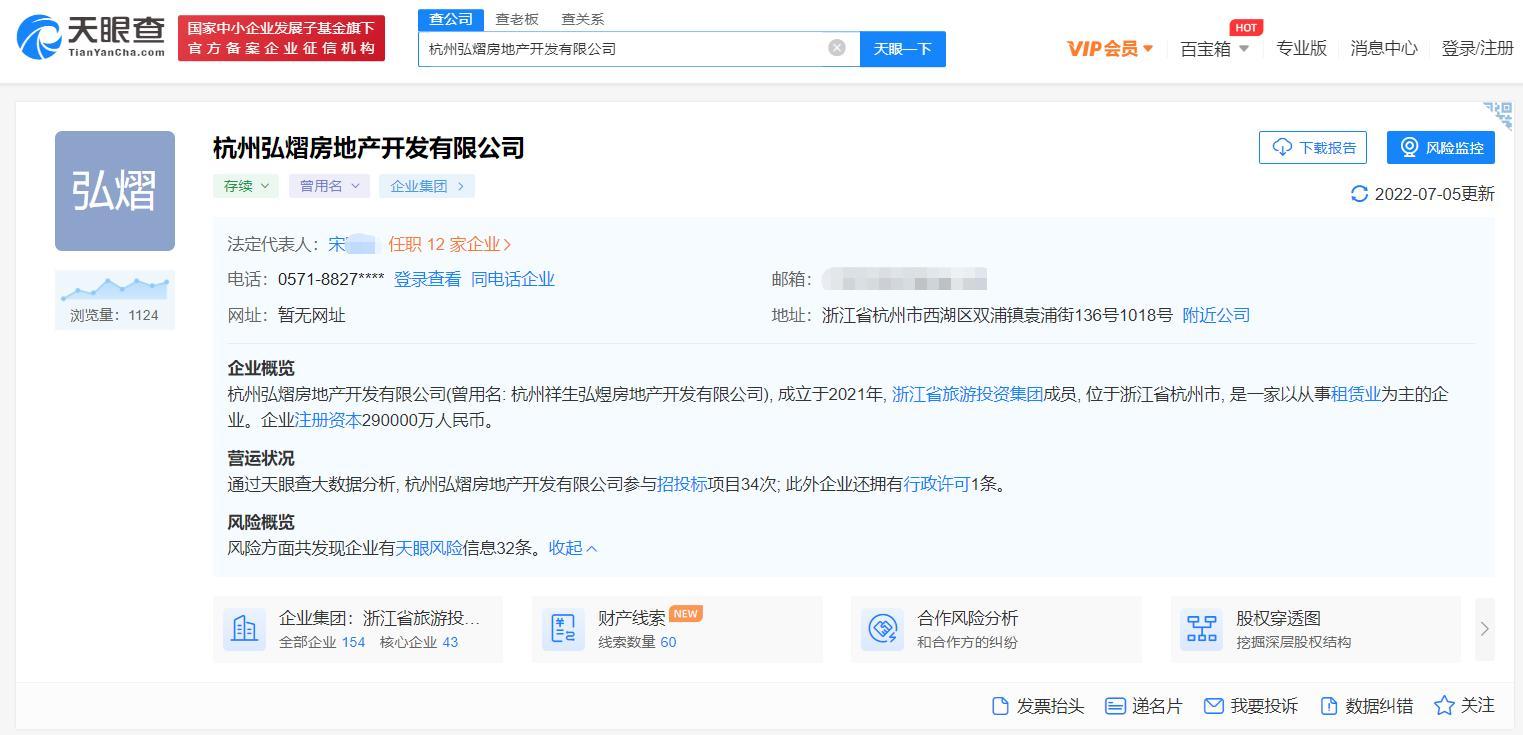
Task: Click the 财产线索 document icon
Action: [x=563, y=629]
